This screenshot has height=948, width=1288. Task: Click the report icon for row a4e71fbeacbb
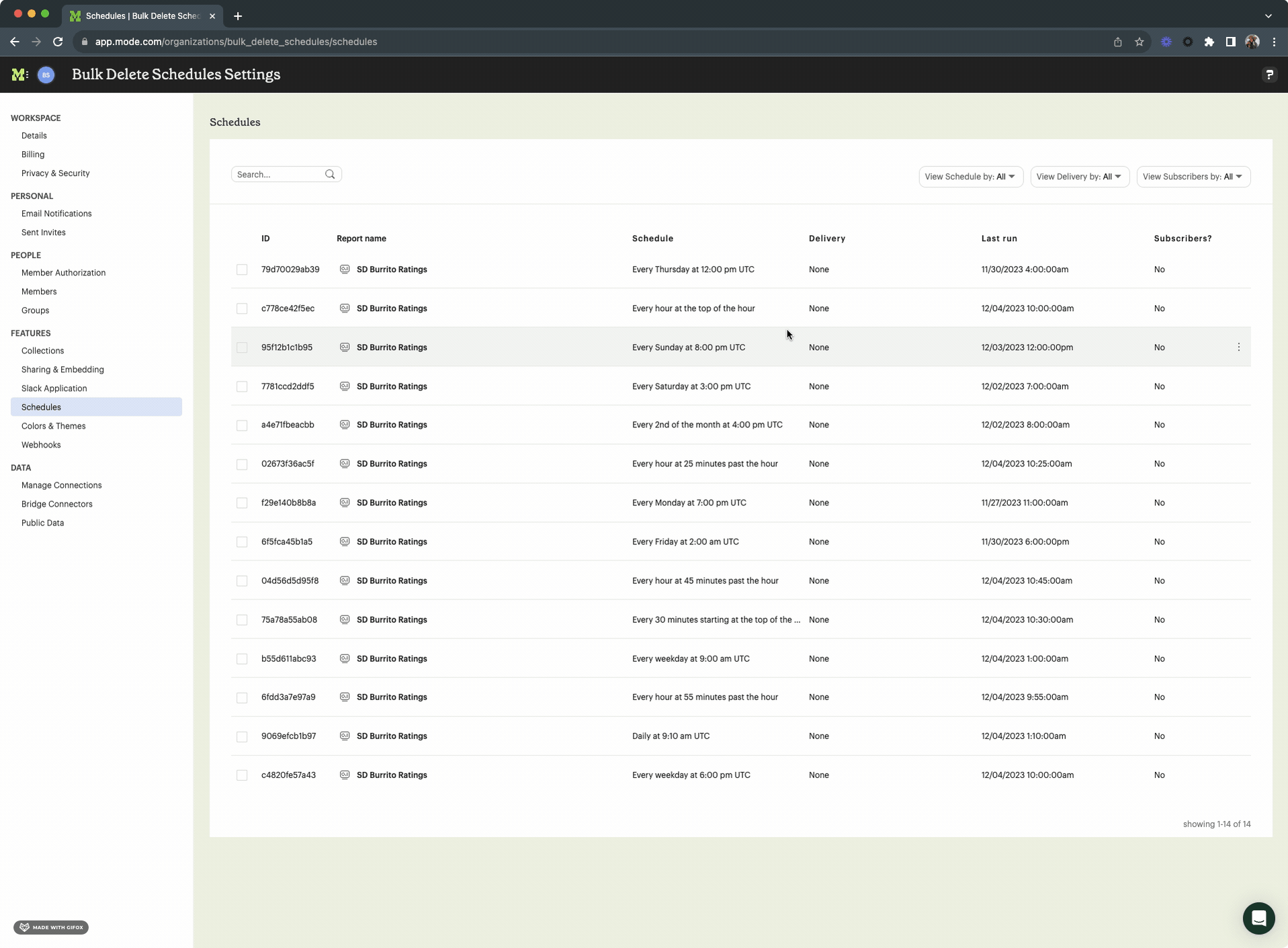pyautogui.click(x=345, y=425)
